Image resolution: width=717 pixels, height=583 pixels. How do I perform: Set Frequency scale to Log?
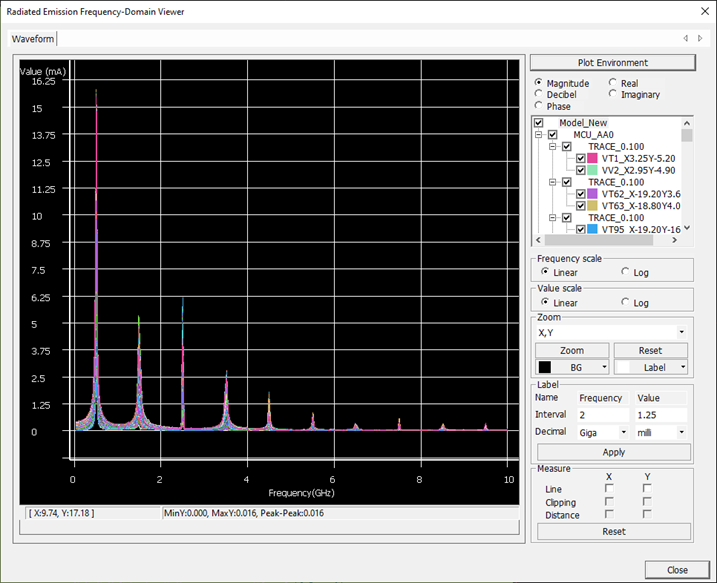(x=626, y=271)
